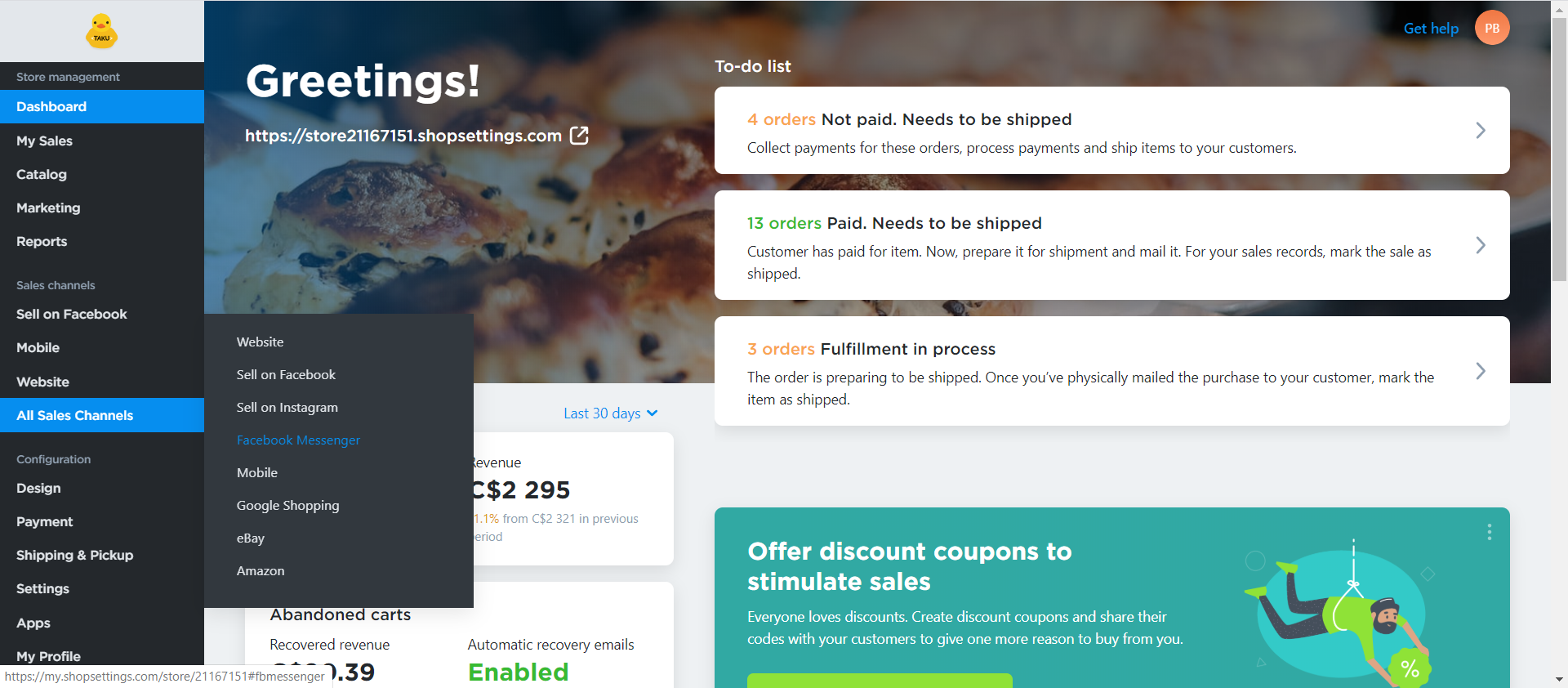Go to My Sales in sidebar

click(44, 141)
